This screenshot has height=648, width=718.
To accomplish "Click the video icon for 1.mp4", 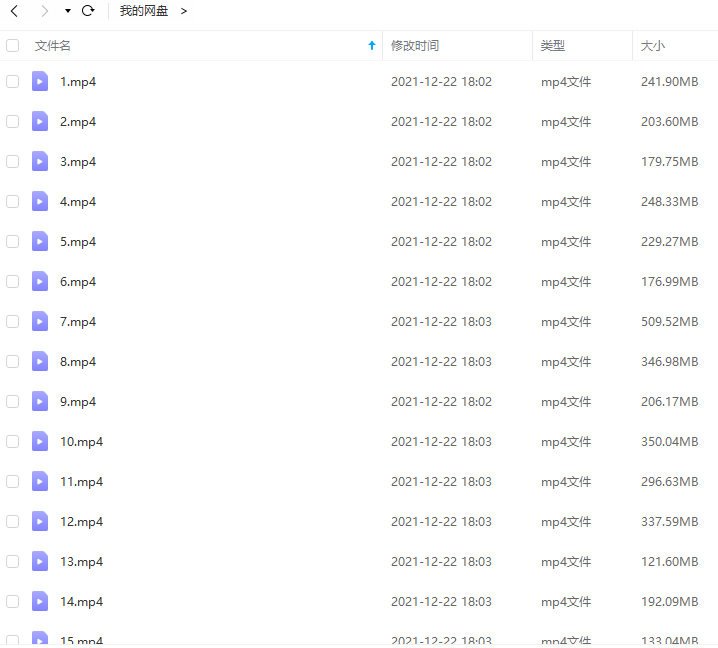I will [40, 82].
